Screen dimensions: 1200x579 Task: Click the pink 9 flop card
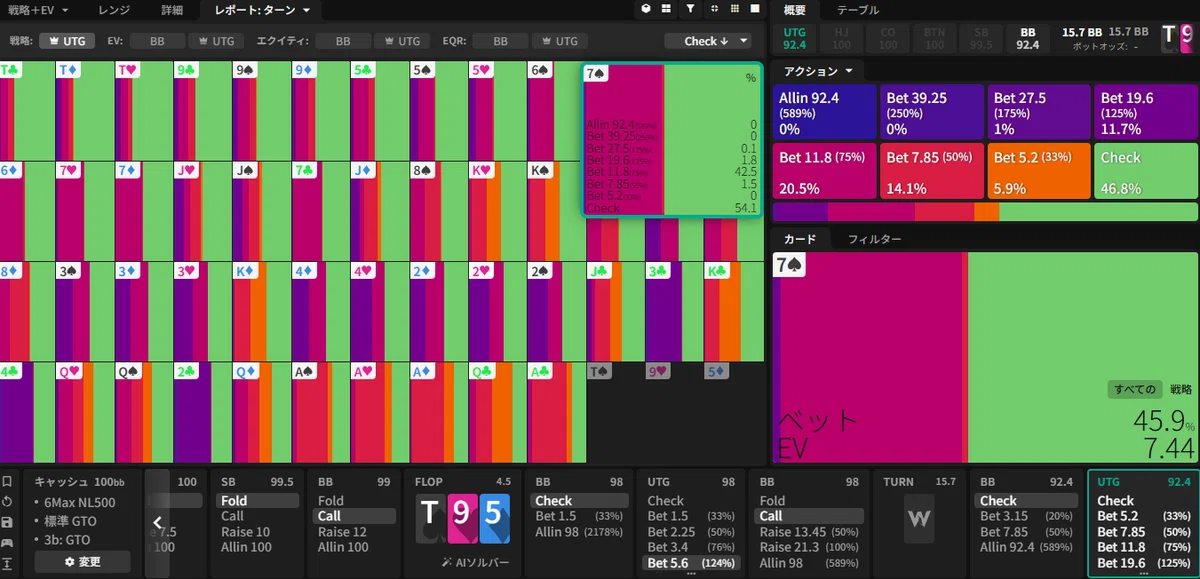pyautogui.click(x=461, y=519)
